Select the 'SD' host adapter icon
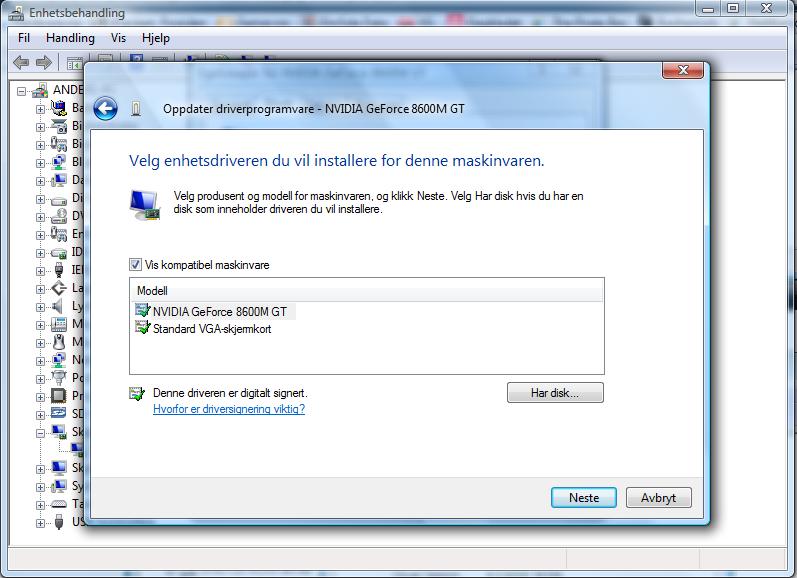Screen dimensions: 797x578 click(58, 413)
